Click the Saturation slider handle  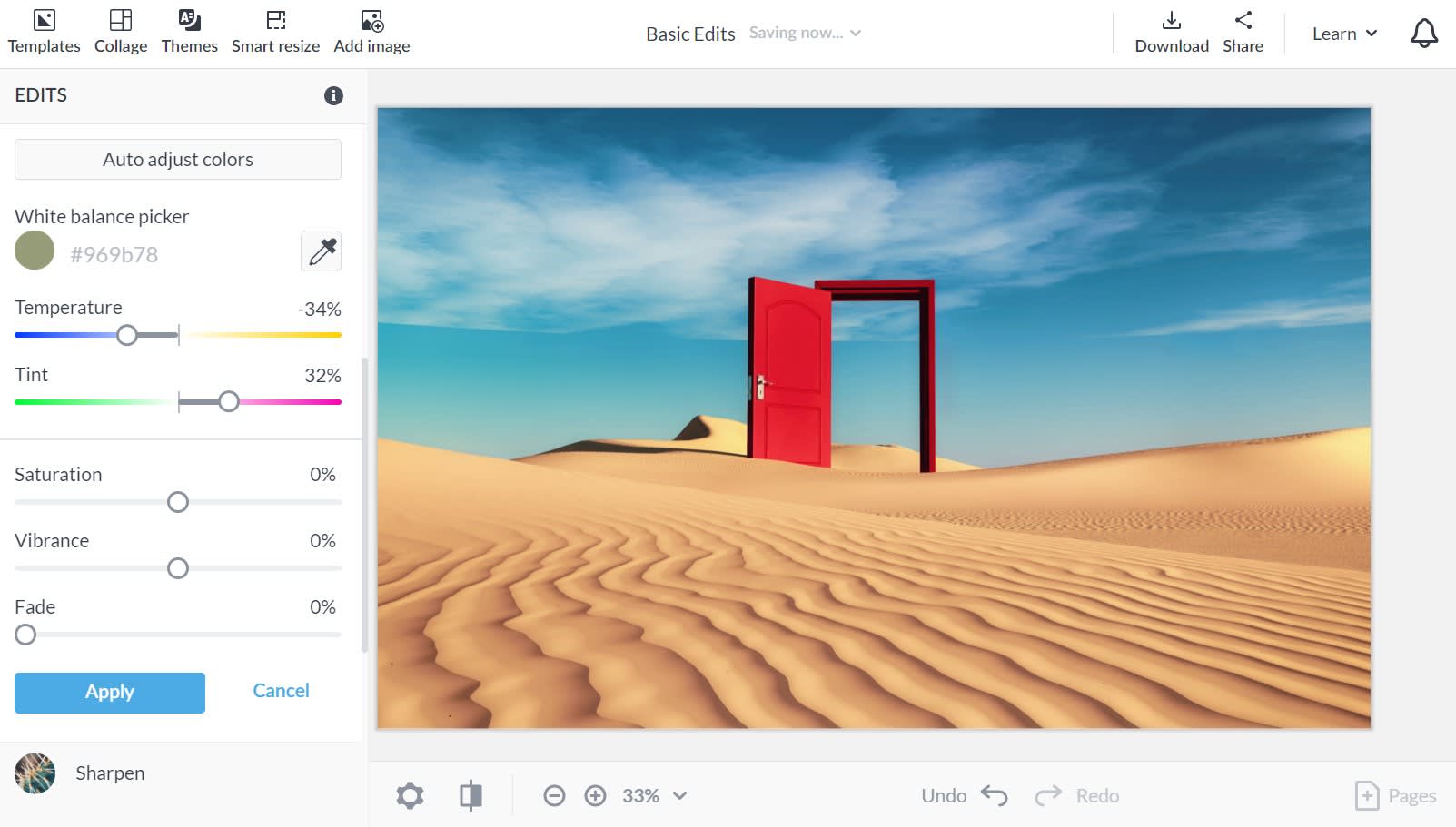click(178, 502)
